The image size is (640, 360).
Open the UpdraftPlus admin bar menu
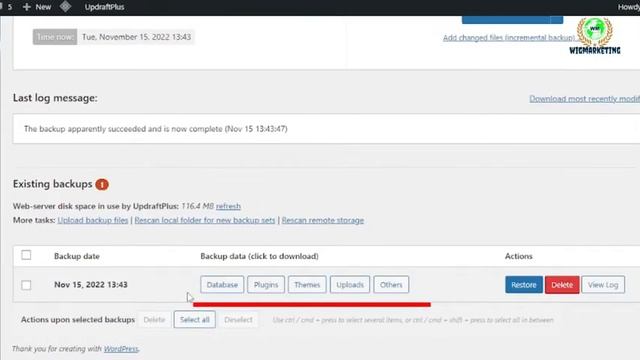coord(104,7)
